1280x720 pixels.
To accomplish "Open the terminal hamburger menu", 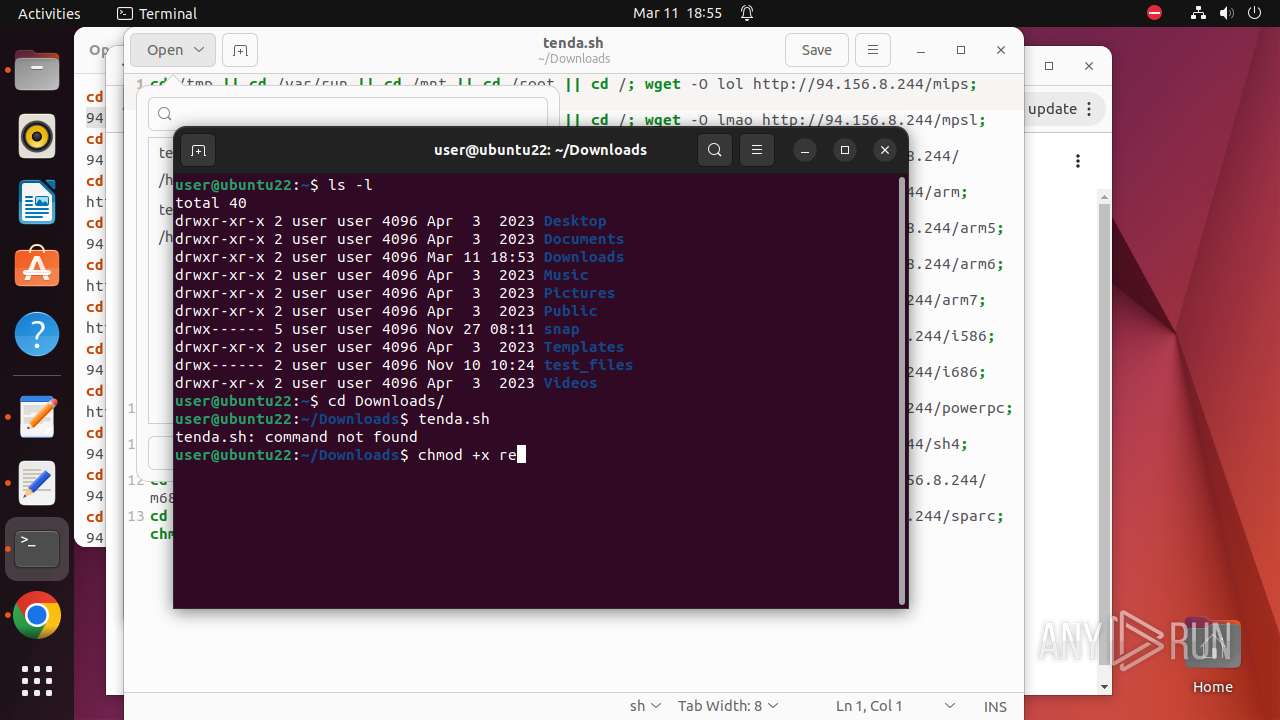I will pyautogui.click(x=757, y=151).
